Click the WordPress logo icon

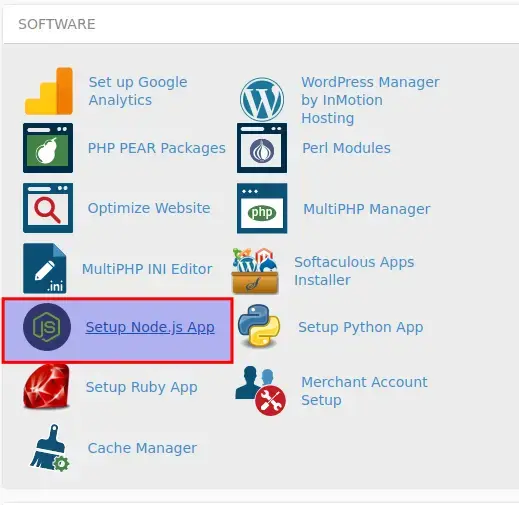point(262,99)
